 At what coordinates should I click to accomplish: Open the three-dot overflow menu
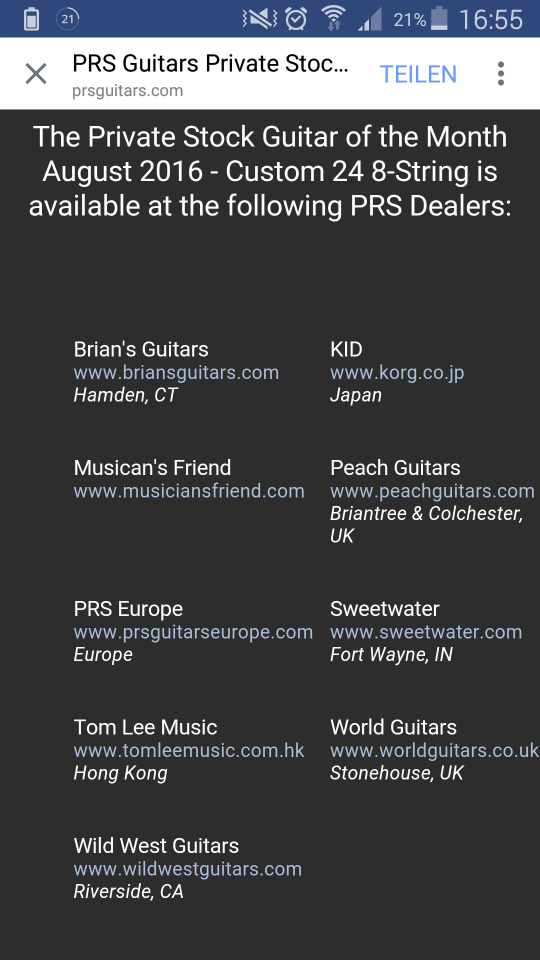tap(501, 74)
